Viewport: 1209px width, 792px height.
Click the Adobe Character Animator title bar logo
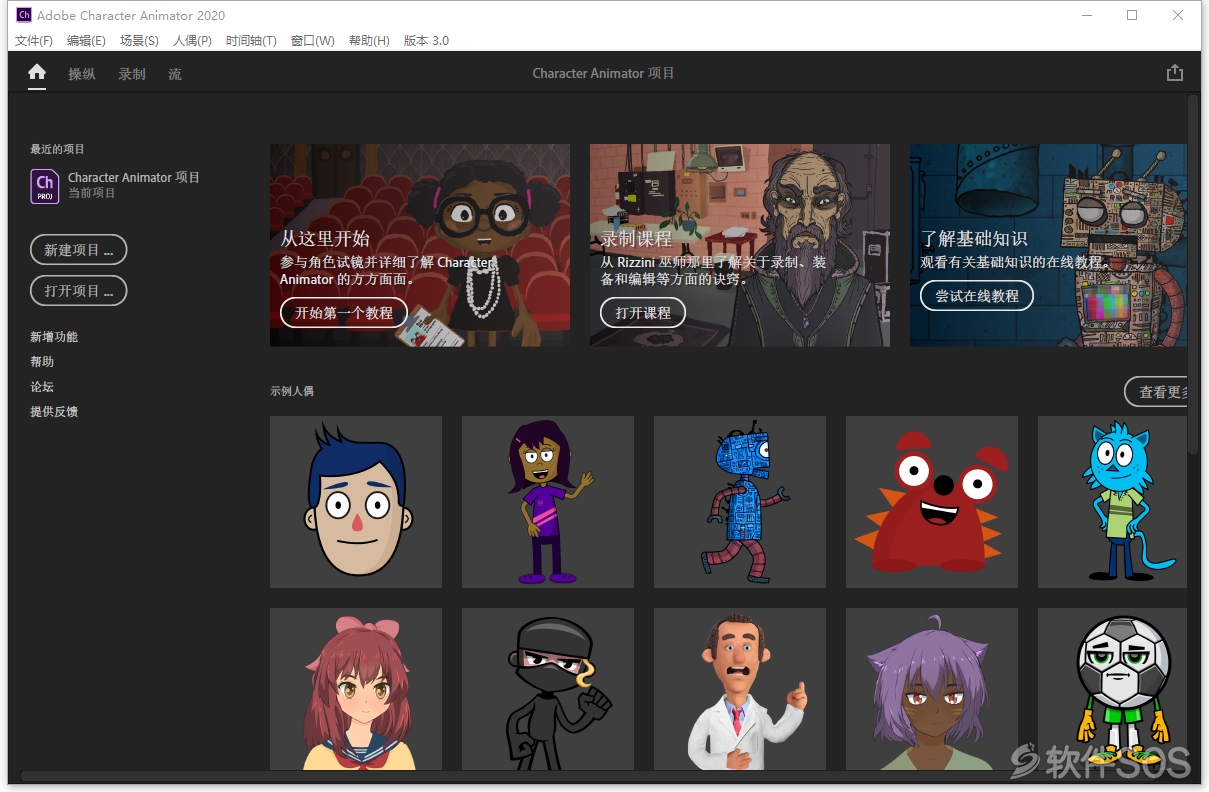pyautogui.click(x=24, y=15)
